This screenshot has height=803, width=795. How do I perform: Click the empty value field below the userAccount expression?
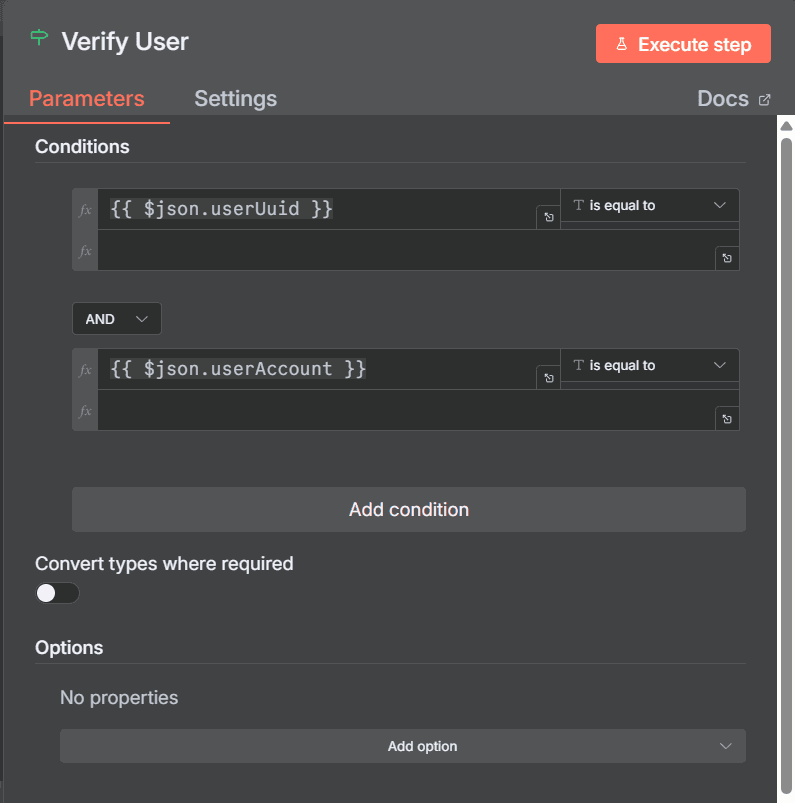pos(400,411)
